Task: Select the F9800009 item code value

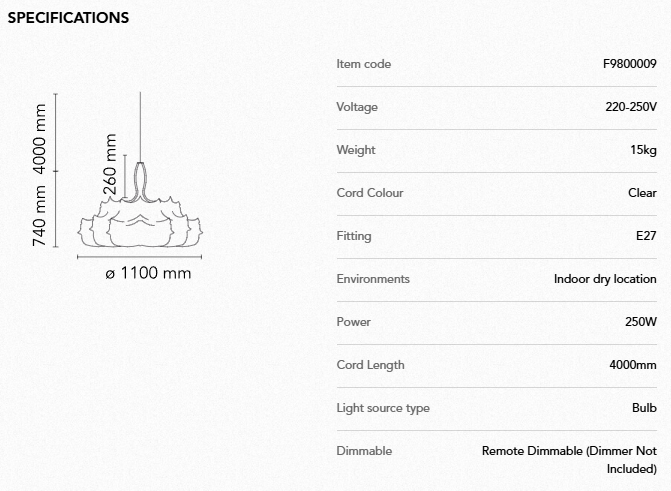Action: pyautogui.click(x=630, y=64)
